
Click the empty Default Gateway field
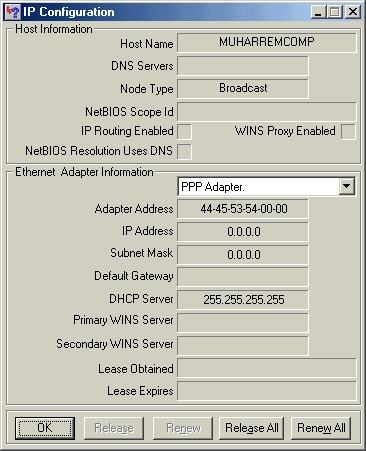click(243, 277)
